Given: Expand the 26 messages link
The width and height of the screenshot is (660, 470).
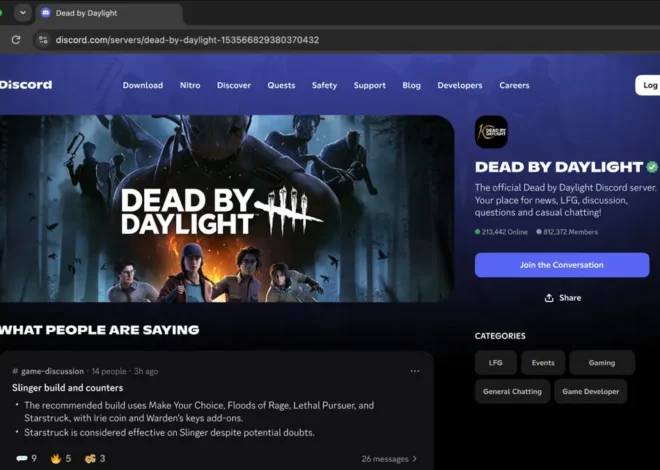Looking at the screenshot, I should click(x=389, y=459).
